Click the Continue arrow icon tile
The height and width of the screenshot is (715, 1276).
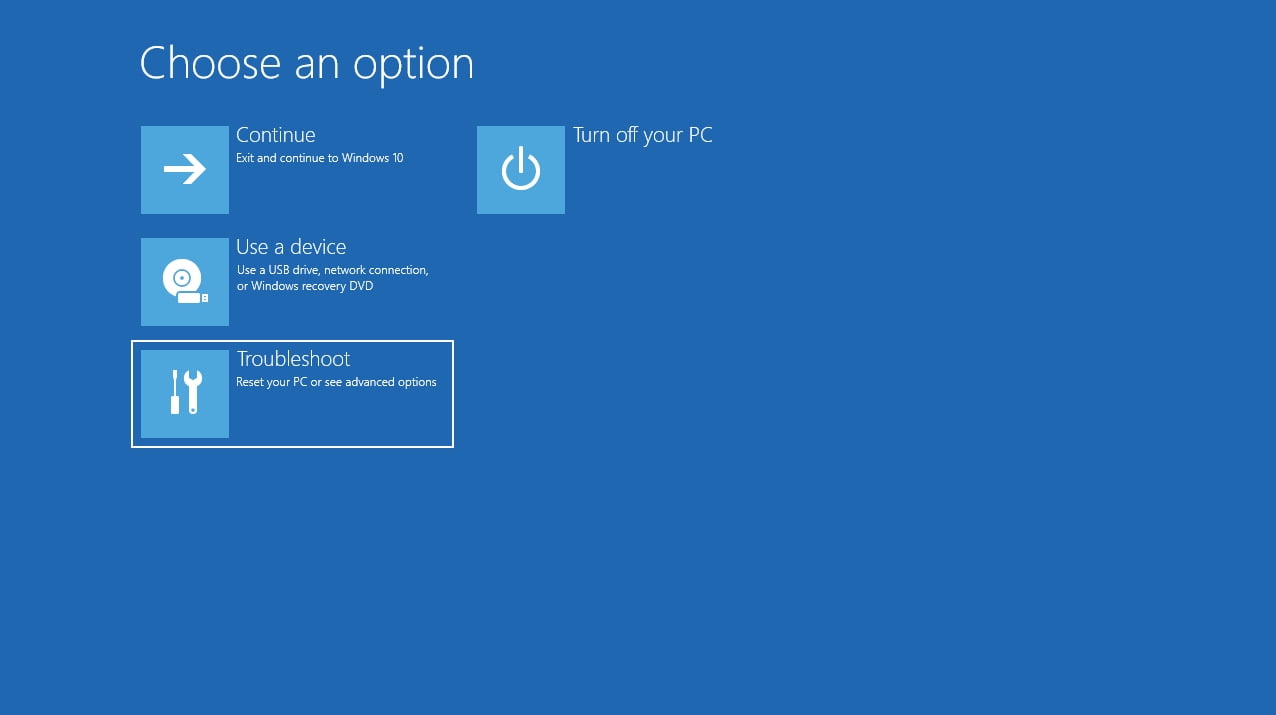185,170
